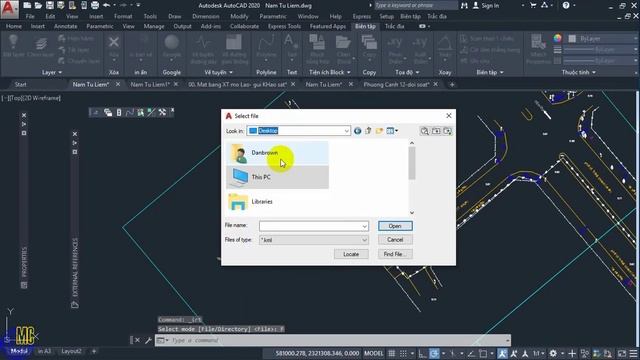Switch to the In A3 layout tab
The width and height of the screenshot is (640, 360).
click(x=44, y=351)
